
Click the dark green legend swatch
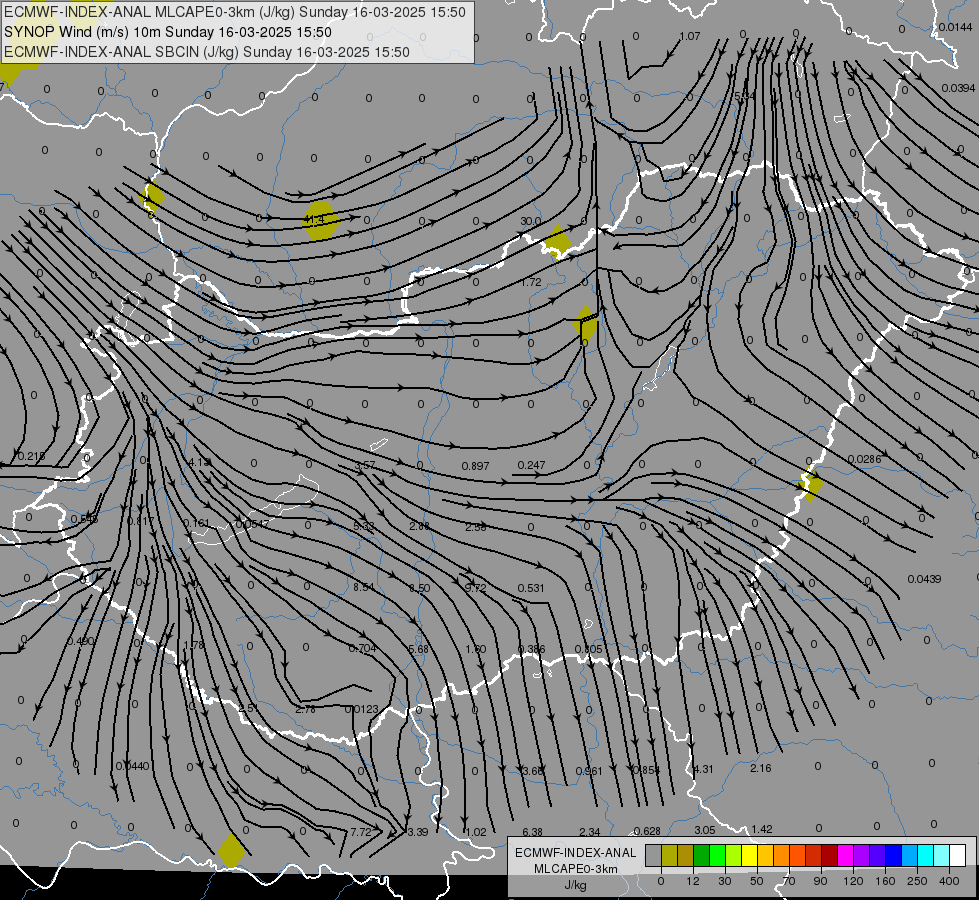coord(701,856)
